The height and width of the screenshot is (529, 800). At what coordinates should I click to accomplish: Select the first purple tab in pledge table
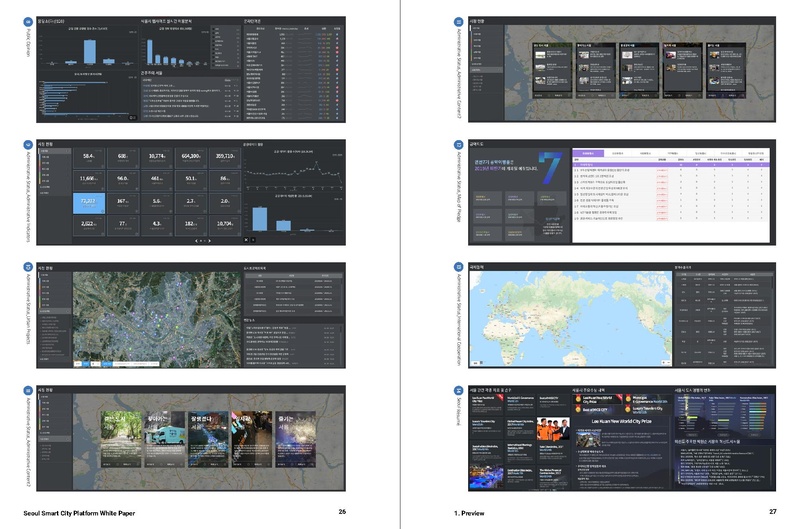[588, 153]
